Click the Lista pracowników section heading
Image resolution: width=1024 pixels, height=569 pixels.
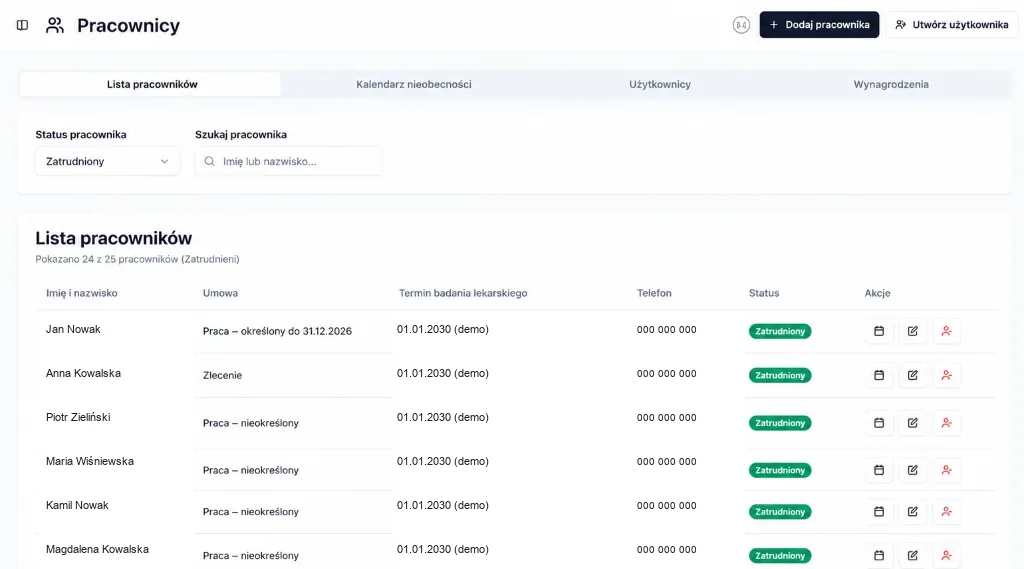coord(114,238)
